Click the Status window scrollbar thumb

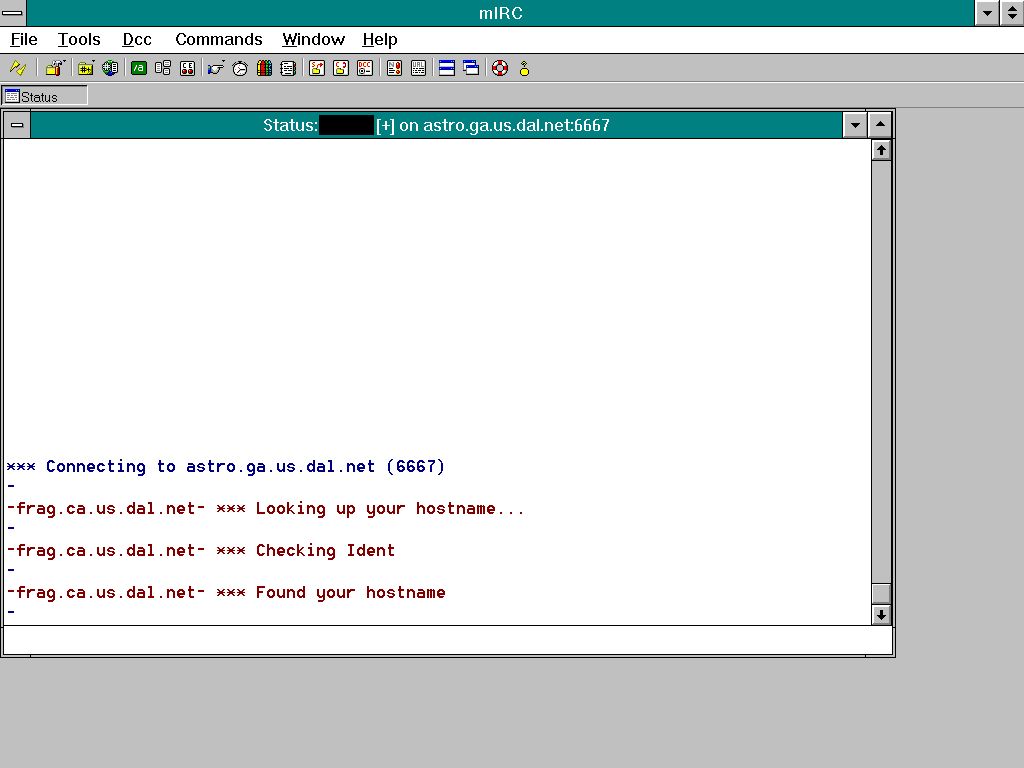[881, 594]
